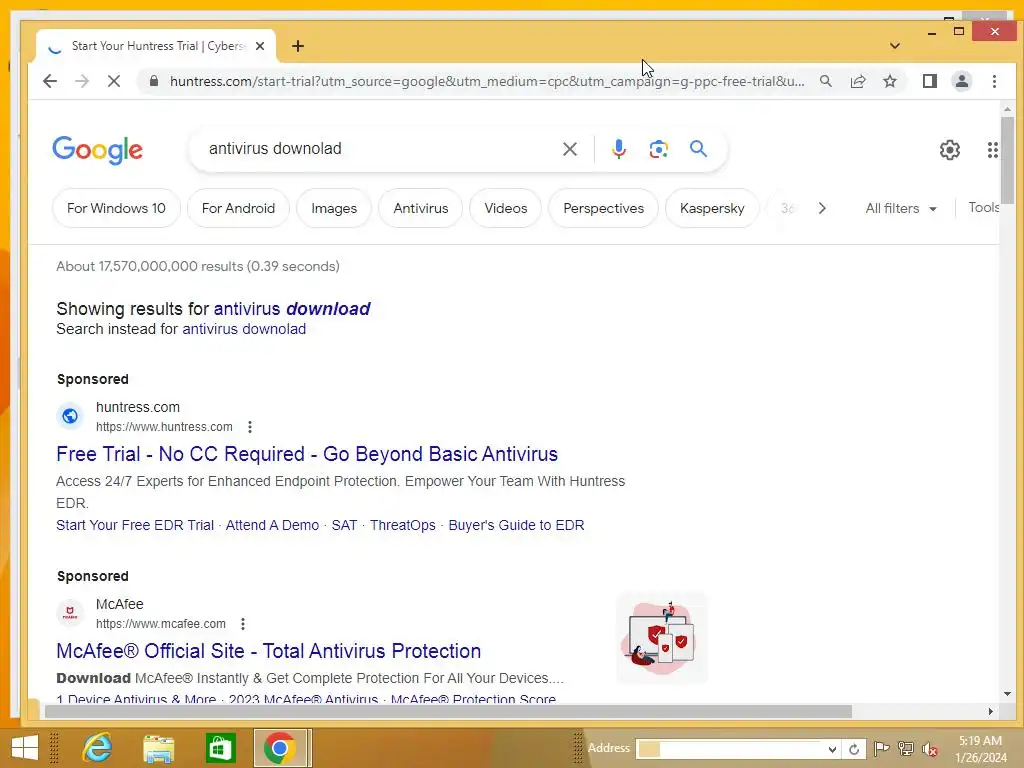Viewport: 1024px width, 768px height.
Task: Open the Perspectives filter
Action: click(x=603, y=208)
